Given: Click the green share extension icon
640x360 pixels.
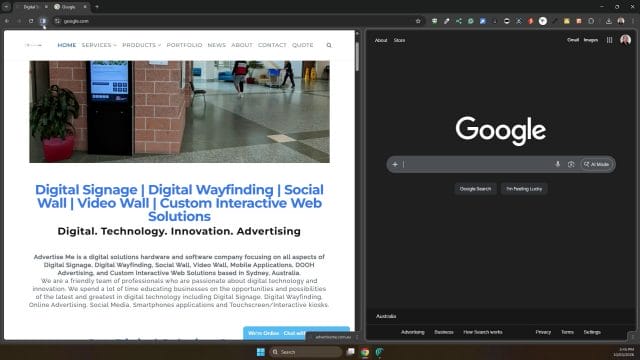Looking at the screenshot, I should [x=459, y=21].
